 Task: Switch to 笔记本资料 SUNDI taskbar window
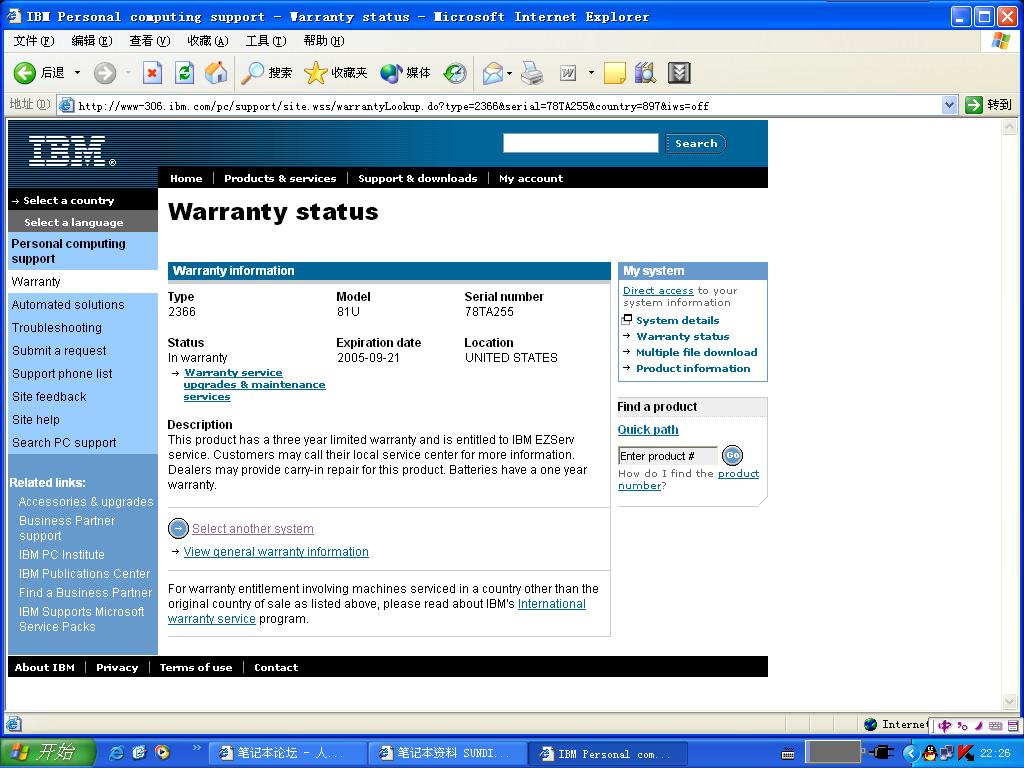point(448,753)
